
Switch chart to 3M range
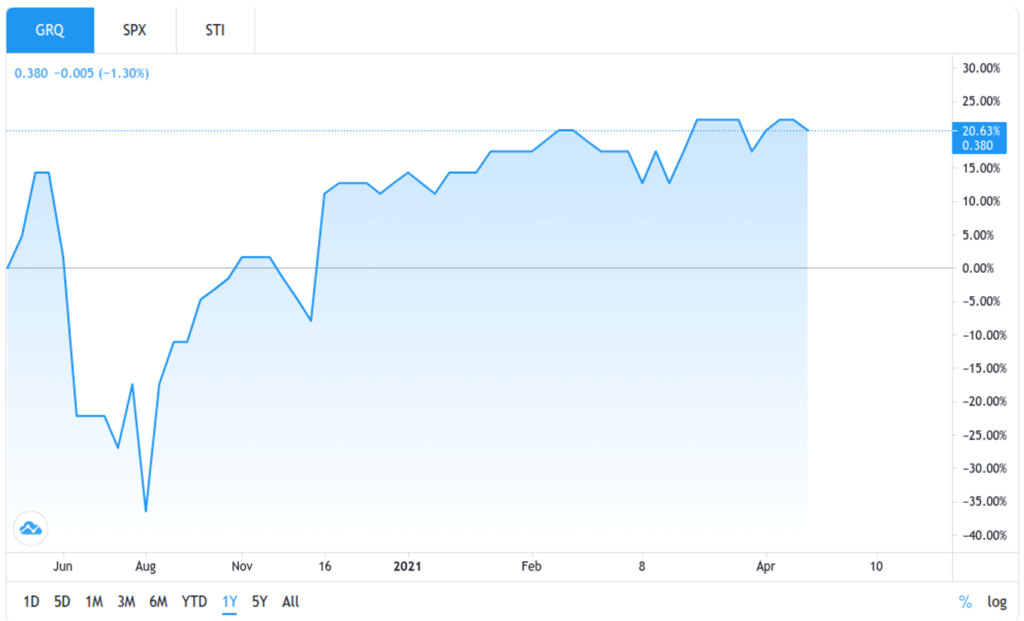126,602
